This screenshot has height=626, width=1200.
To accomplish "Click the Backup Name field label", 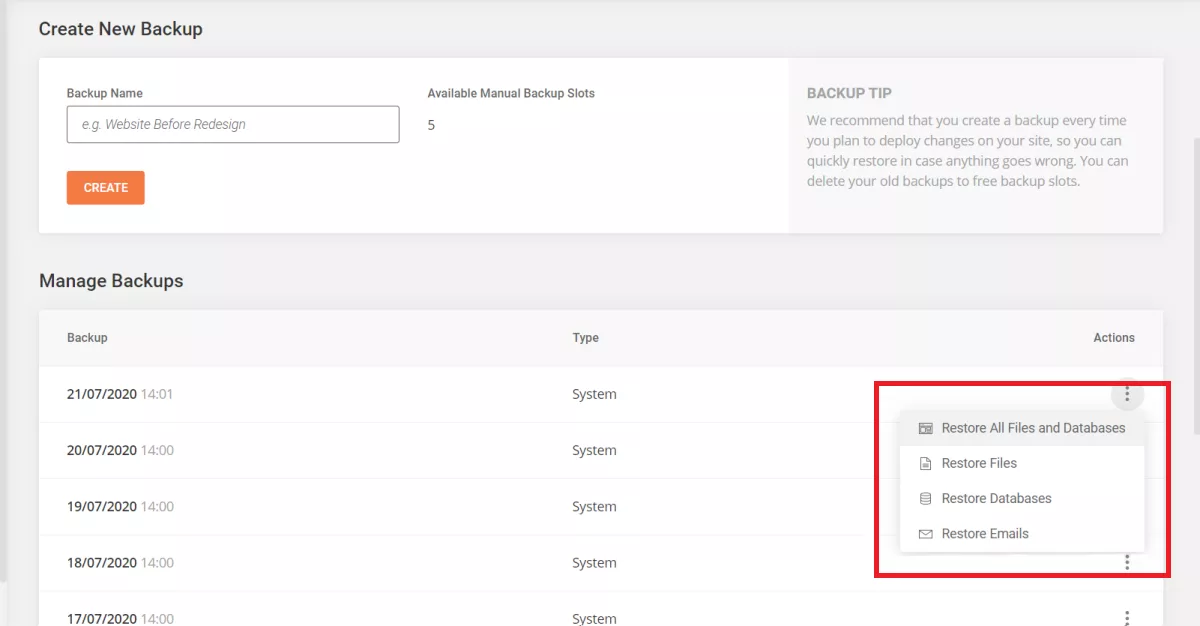I will coord(105,93).
